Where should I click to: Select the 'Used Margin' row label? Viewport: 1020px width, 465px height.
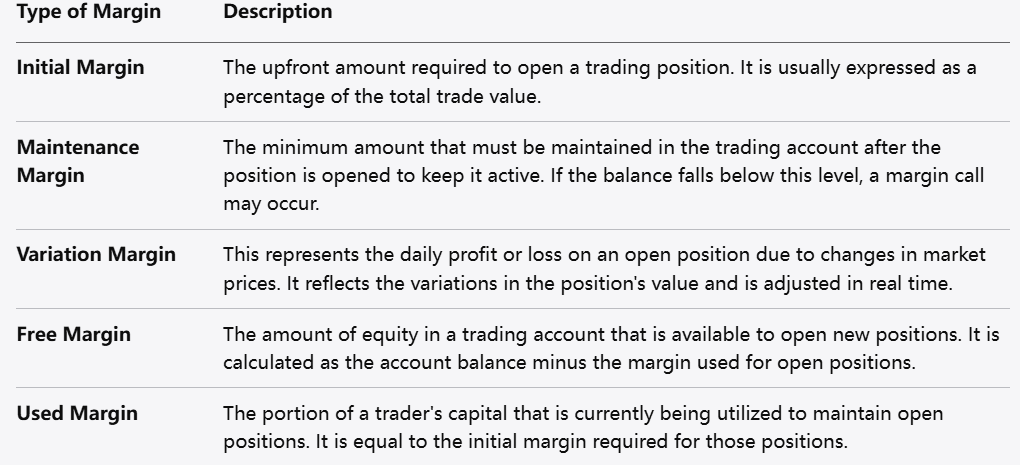[77, 413]
